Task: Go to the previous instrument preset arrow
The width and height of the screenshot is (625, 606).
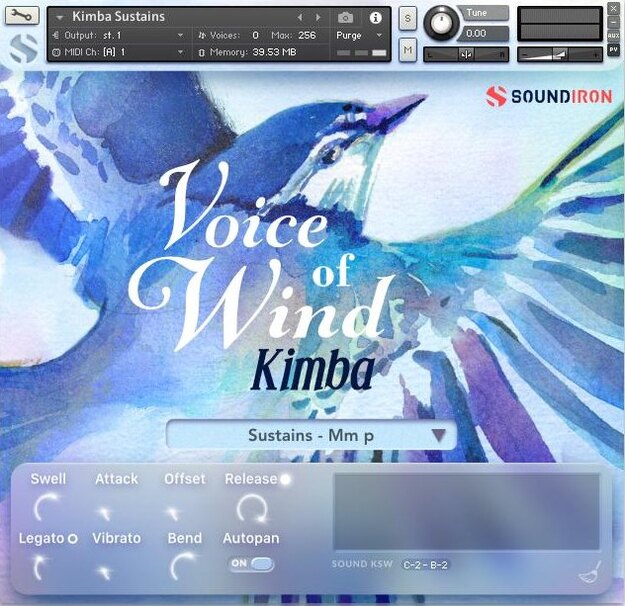Action: coord(300,17)
